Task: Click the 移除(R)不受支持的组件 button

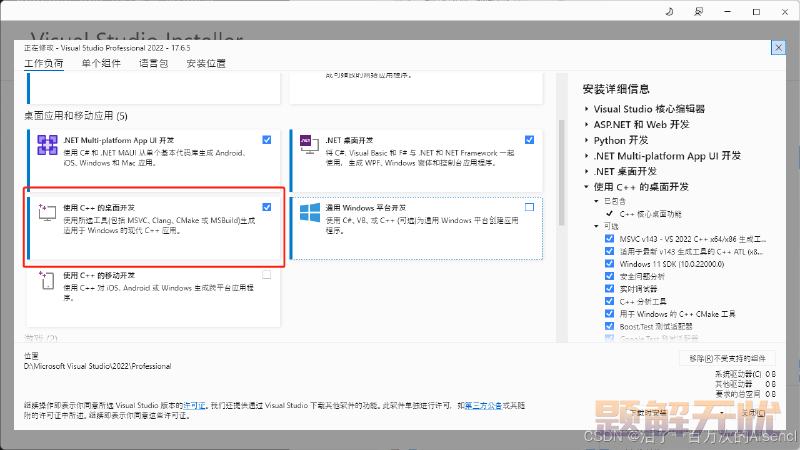Action: coord(727,359)
